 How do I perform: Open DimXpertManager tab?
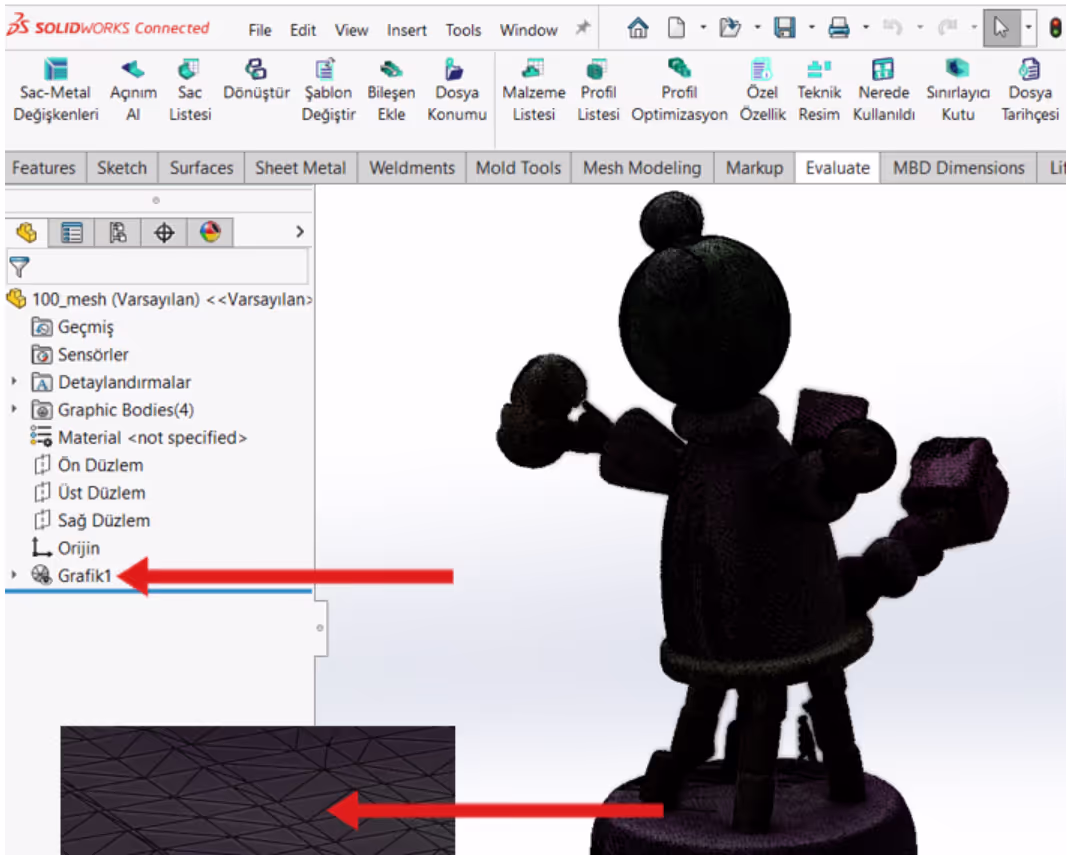coord(164,233)
